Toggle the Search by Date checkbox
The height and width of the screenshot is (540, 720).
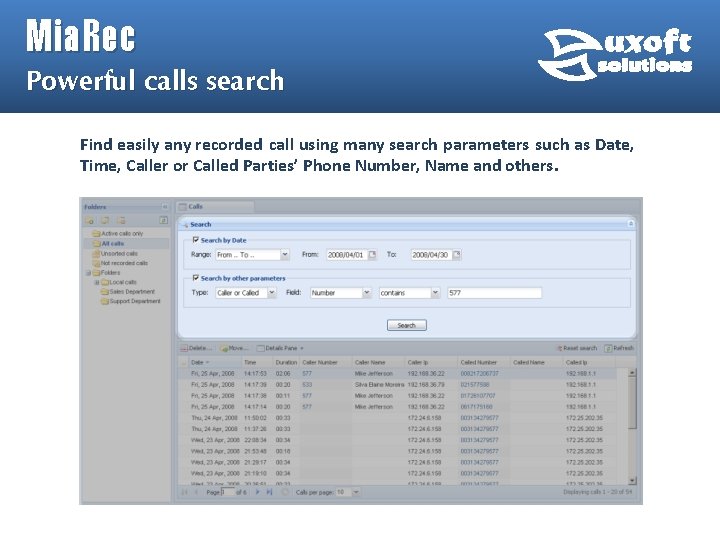(196, 240)
